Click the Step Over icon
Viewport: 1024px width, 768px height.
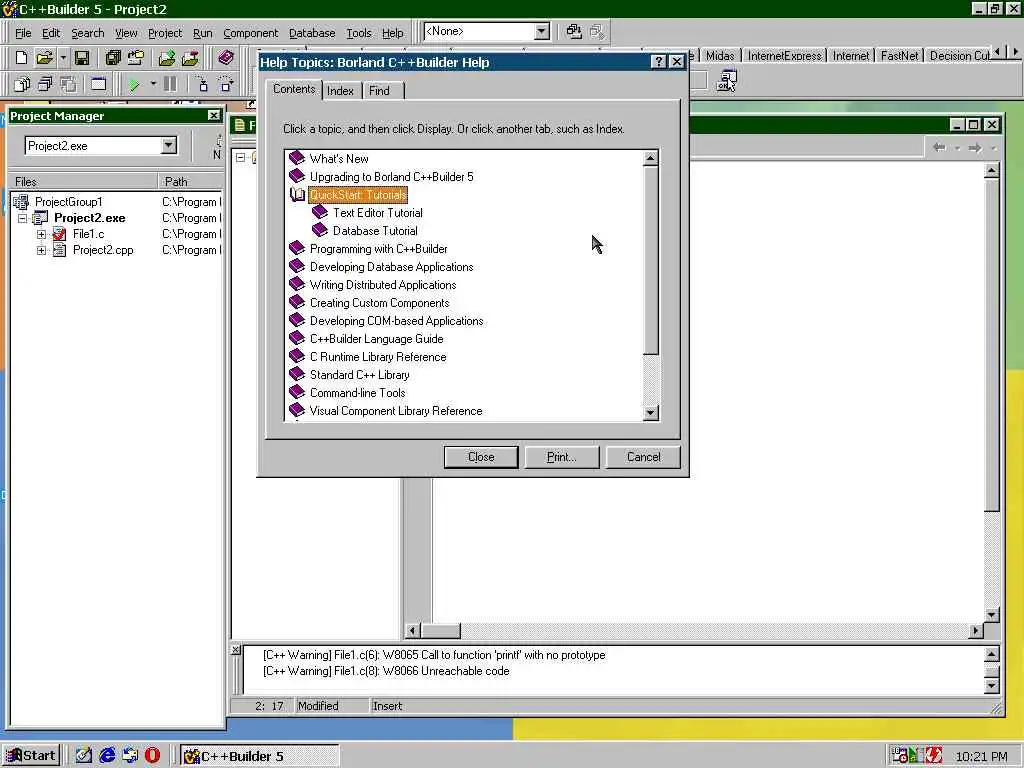[x=226, y=84]
